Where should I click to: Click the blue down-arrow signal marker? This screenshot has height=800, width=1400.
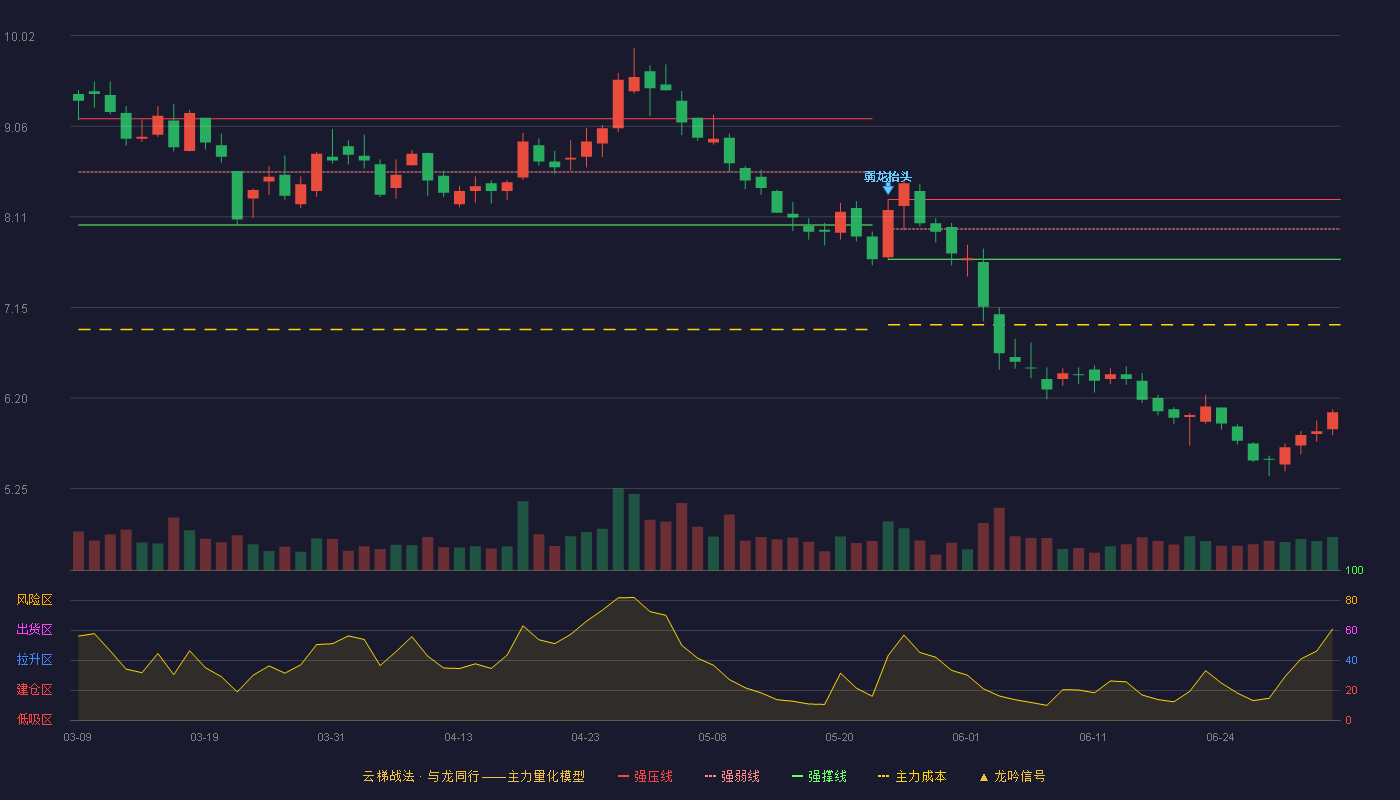[888, 188]
